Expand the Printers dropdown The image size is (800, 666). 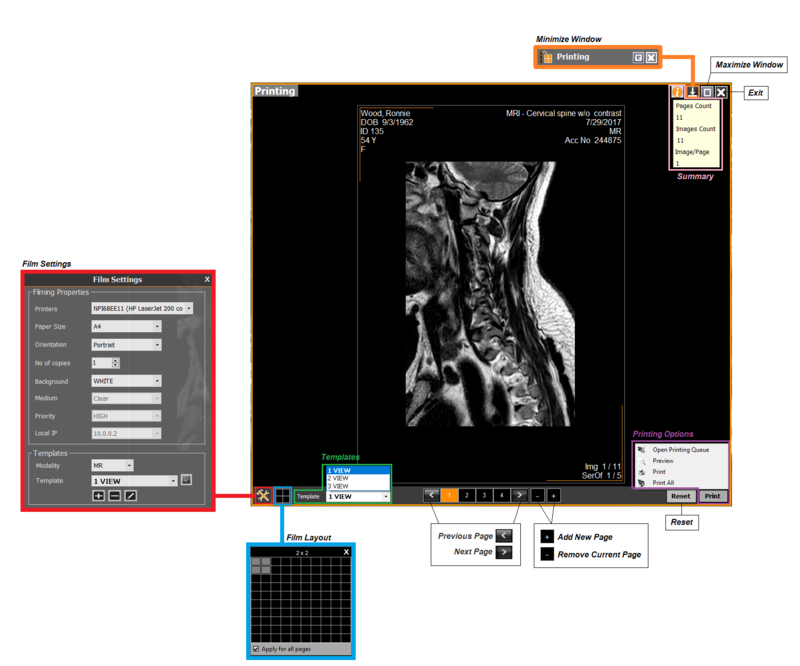pyautogui.click(x=188, y=309)
